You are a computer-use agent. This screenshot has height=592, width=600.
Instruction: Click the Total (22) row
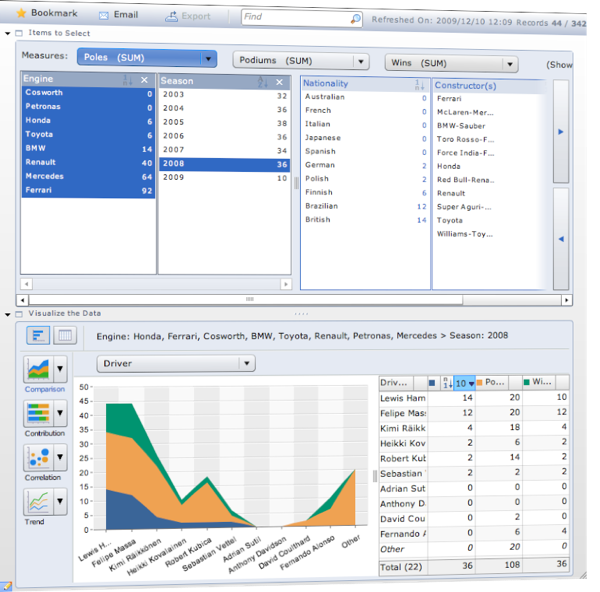point(474,566)
